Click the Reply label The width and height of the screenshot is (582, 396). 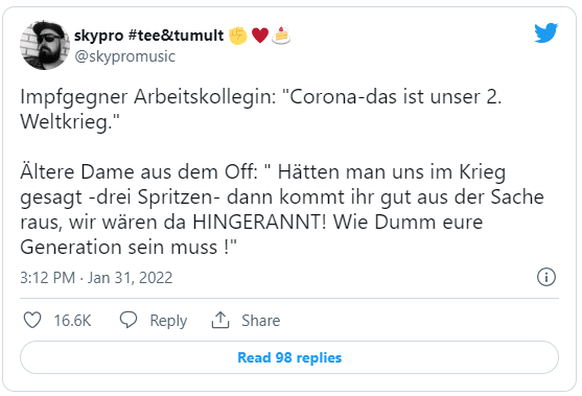(168, 321)
